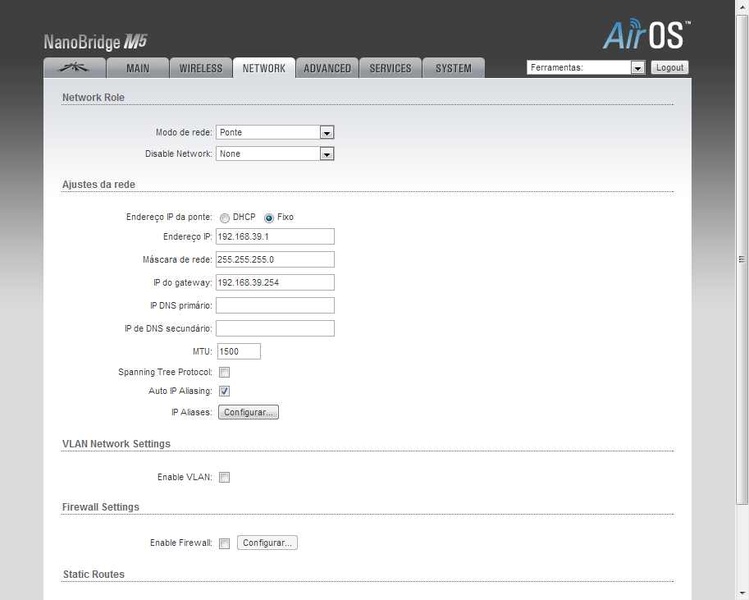Switch to the MAIN tab
The width and height of the screenshot is (749, 600).
point(138,68)
